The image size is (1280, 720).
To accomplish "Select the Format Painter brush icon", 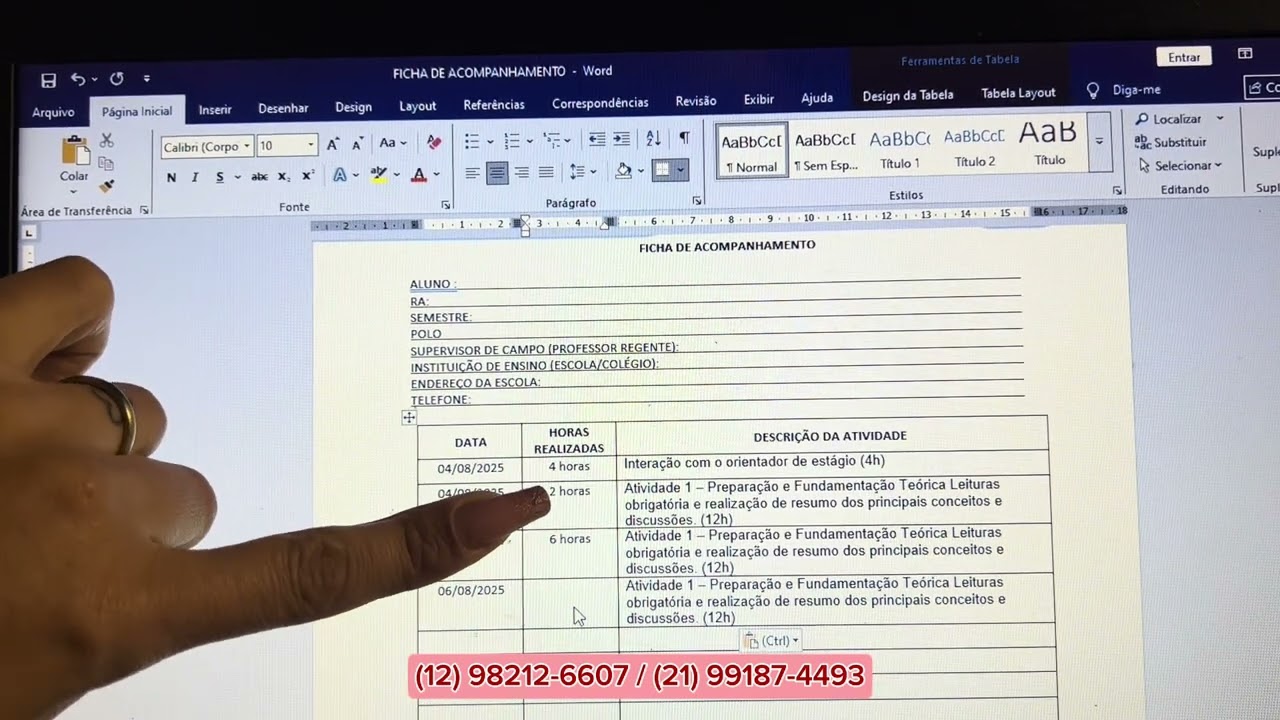I will click(x=106, y=186).
